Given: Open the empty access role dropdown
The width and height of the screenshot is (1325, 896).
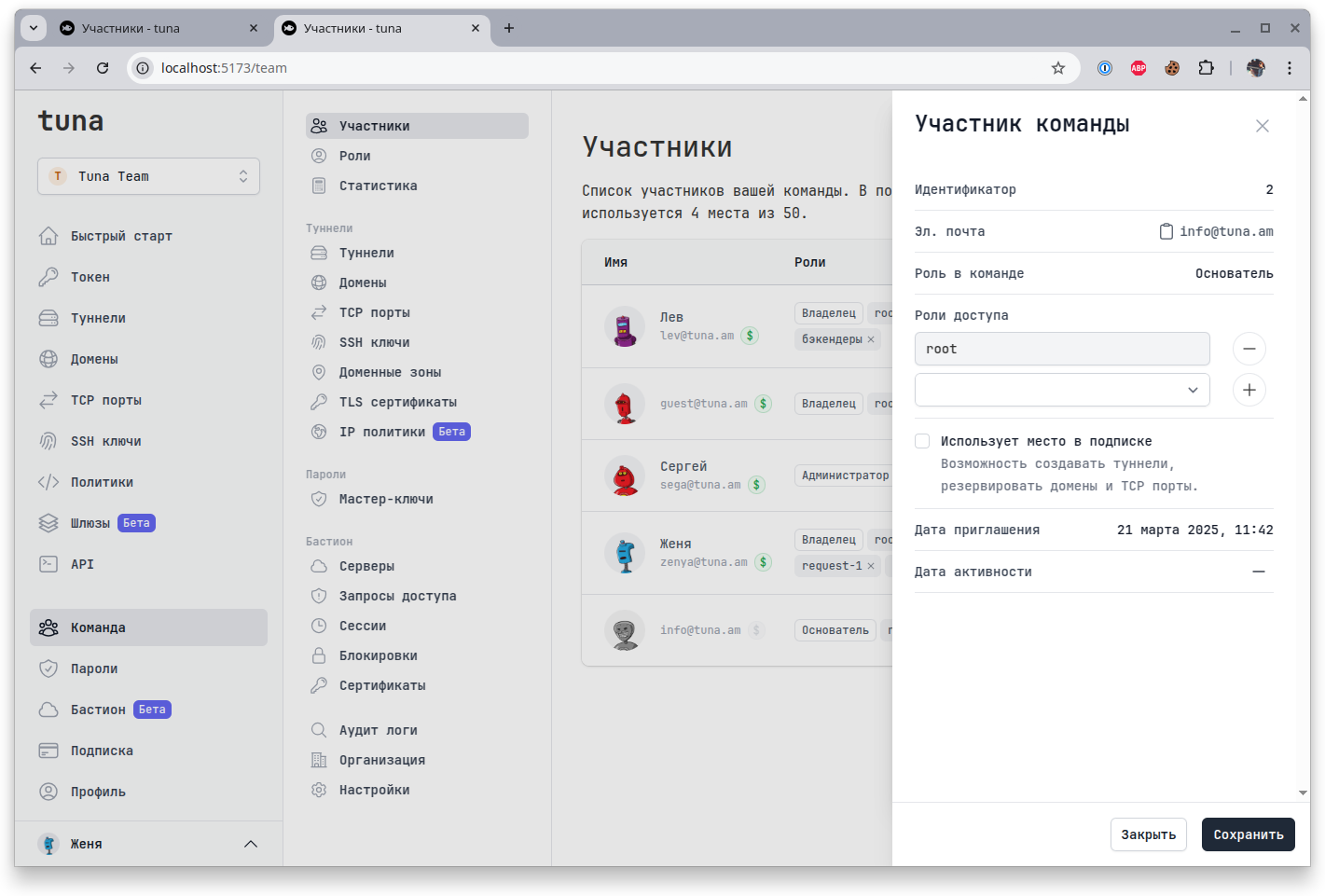Looking at the screenshot, I should (1062, 390).
